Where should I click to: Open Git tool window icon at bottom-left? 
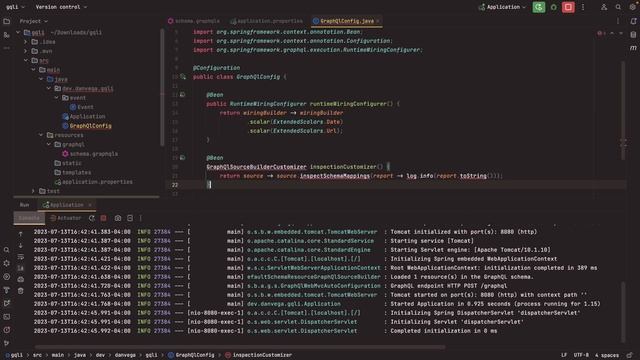(7, 343)
